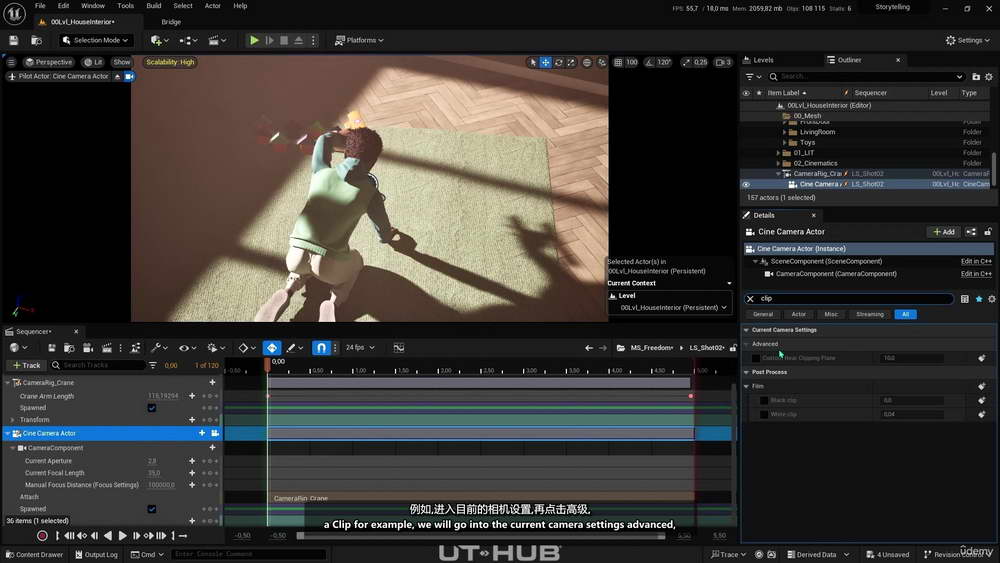Open the Build menu

(154, 6)
